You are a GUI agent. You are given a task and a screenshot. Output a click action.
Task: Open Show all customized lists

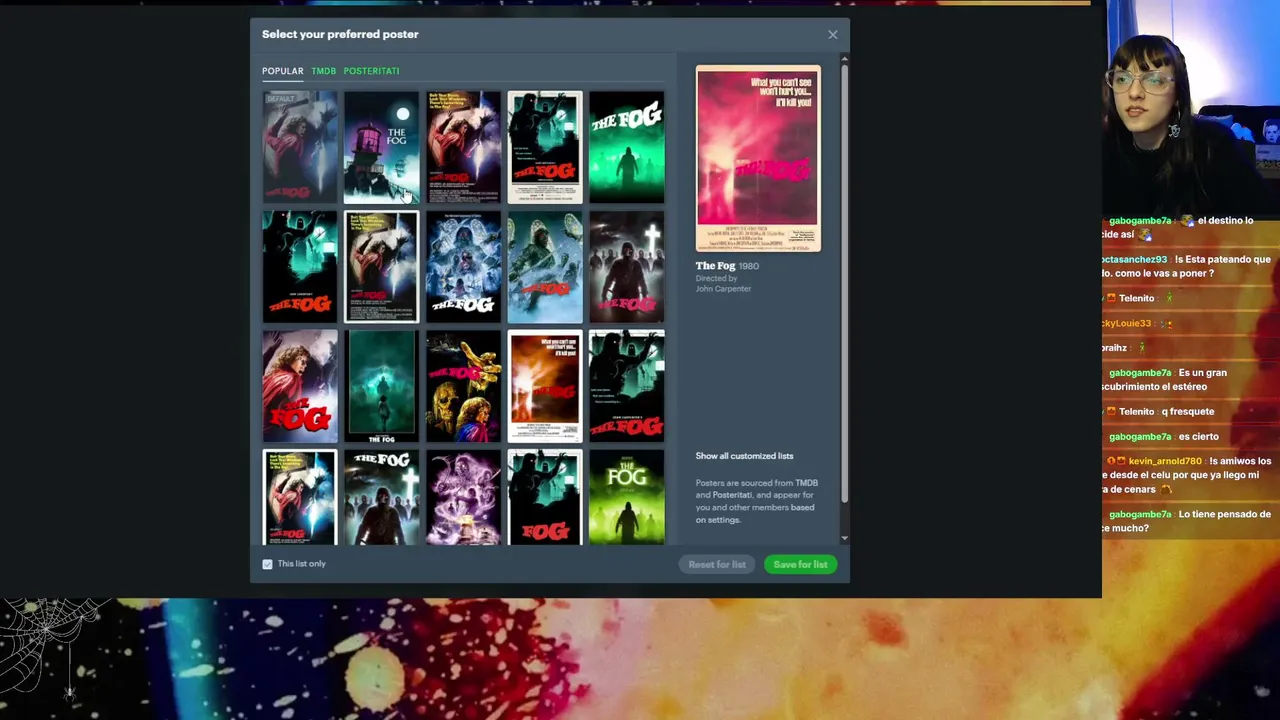click(744, 456)
